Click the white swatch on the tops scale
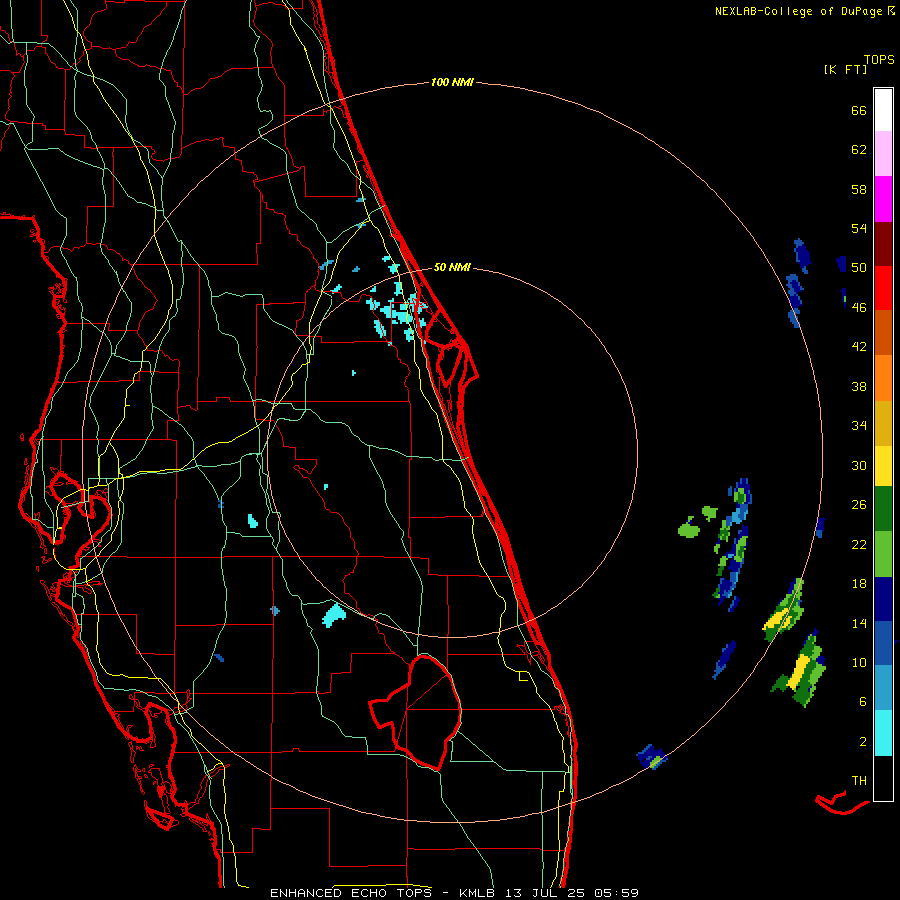900x900 pixels. pyautogui.click(x=883, y=110)
